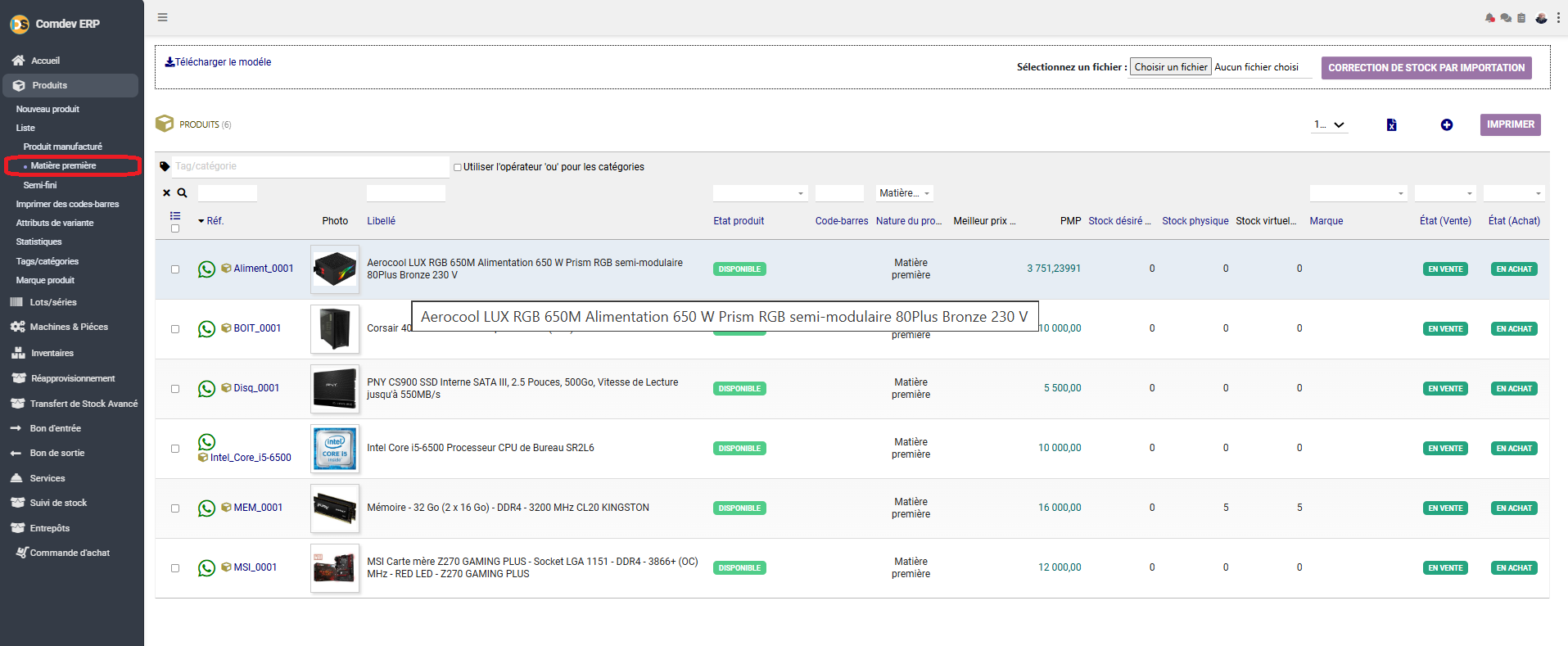This screenshot has height=646, width=1568.
Task: Click WhatsApp icon for Aliment_0001
Action: pyautogui.click(x=207, y=269)
